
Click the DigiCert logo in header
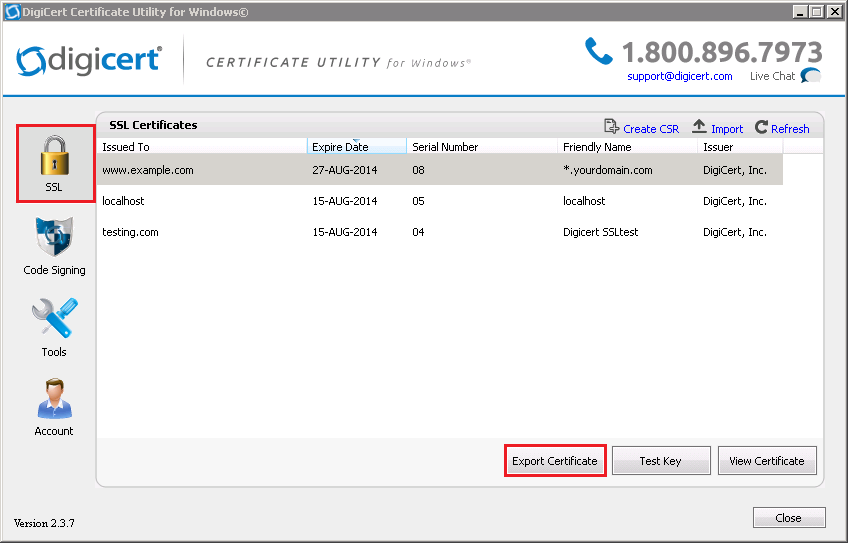click(x=89, y=59)
